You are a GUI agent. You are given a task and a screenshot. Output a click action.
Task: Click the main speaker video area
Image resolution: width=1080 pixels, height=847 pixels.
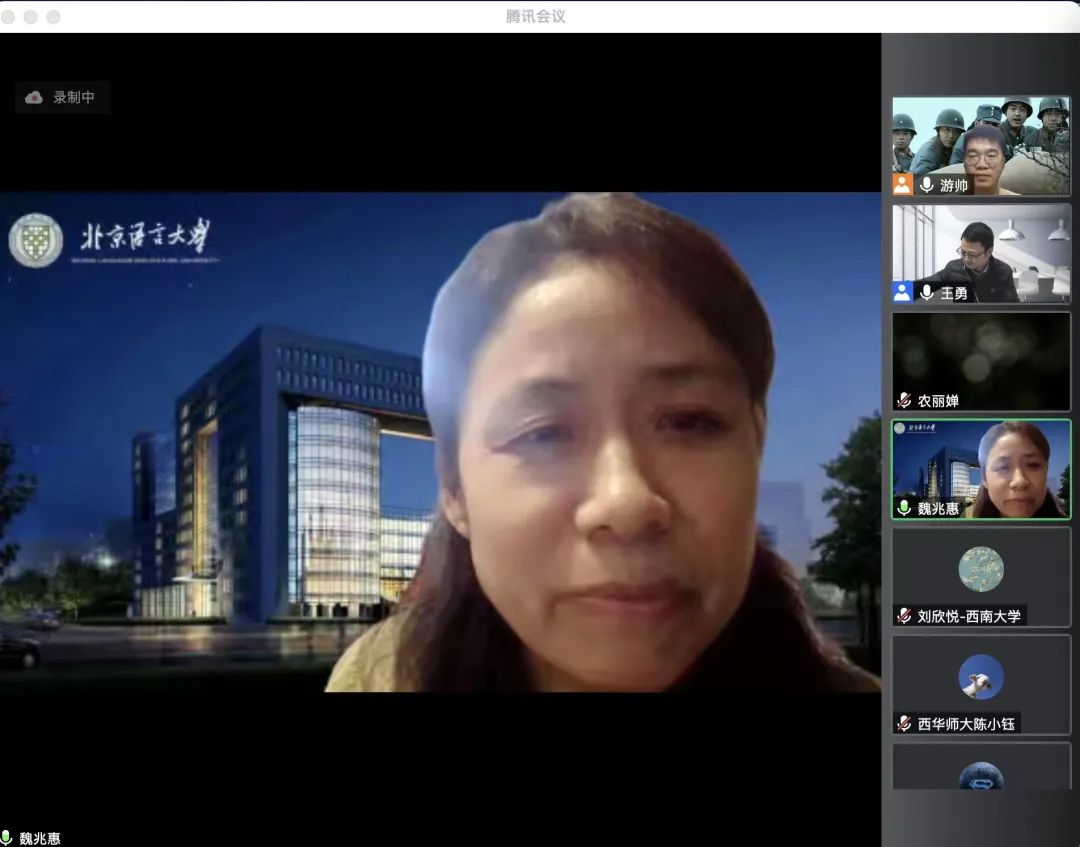point(440,440)
